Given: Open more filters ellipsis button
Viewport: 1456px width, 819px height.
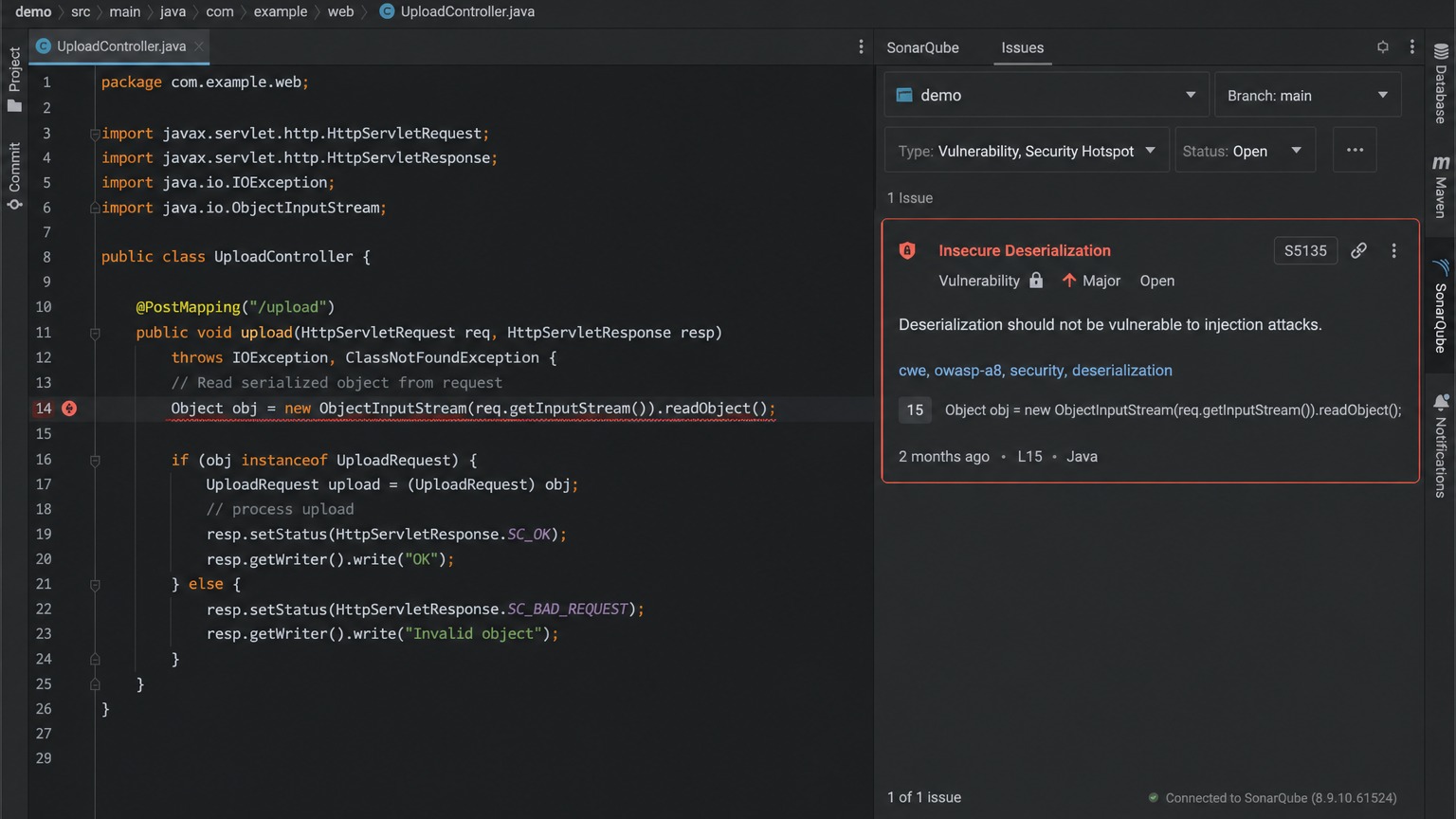Looking at the screenshot, I should (x=1355, y=150).
